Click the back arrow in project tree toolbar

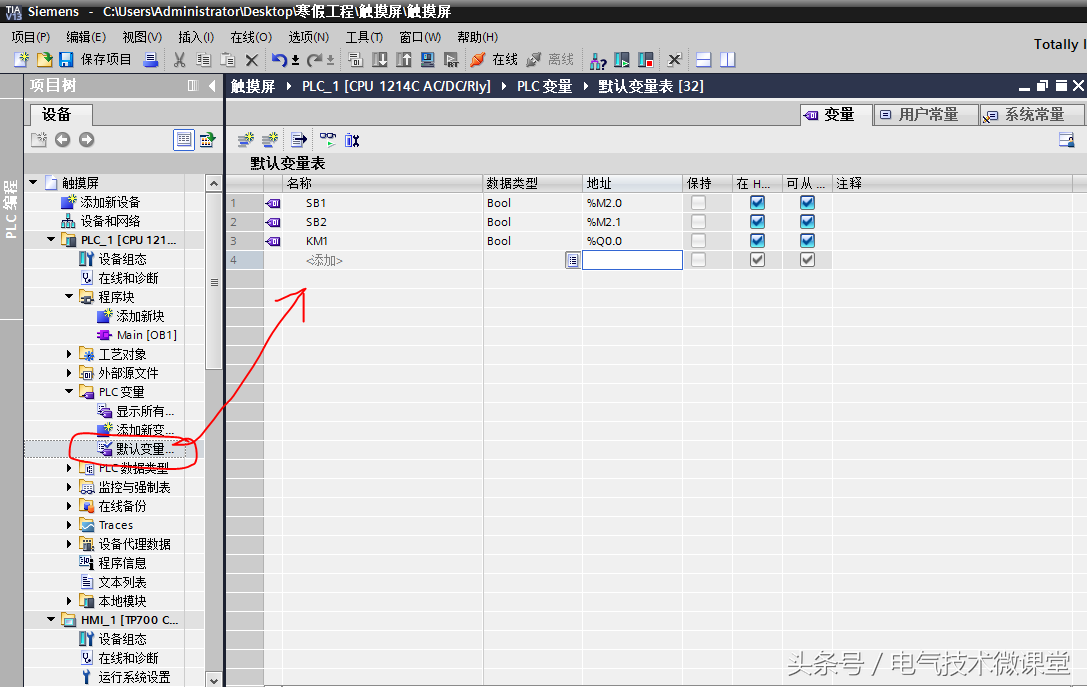[62, 139]
